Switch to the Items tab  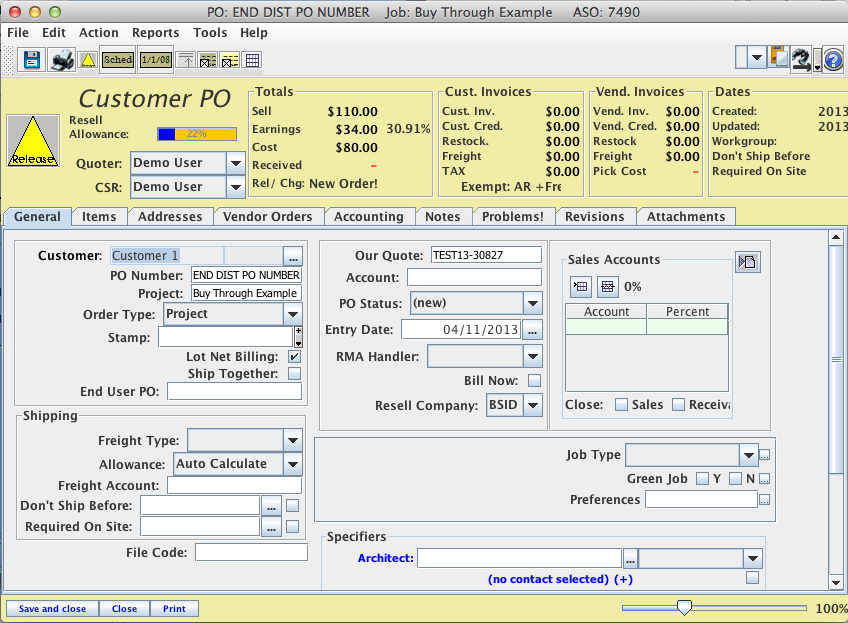pos(99,216)
